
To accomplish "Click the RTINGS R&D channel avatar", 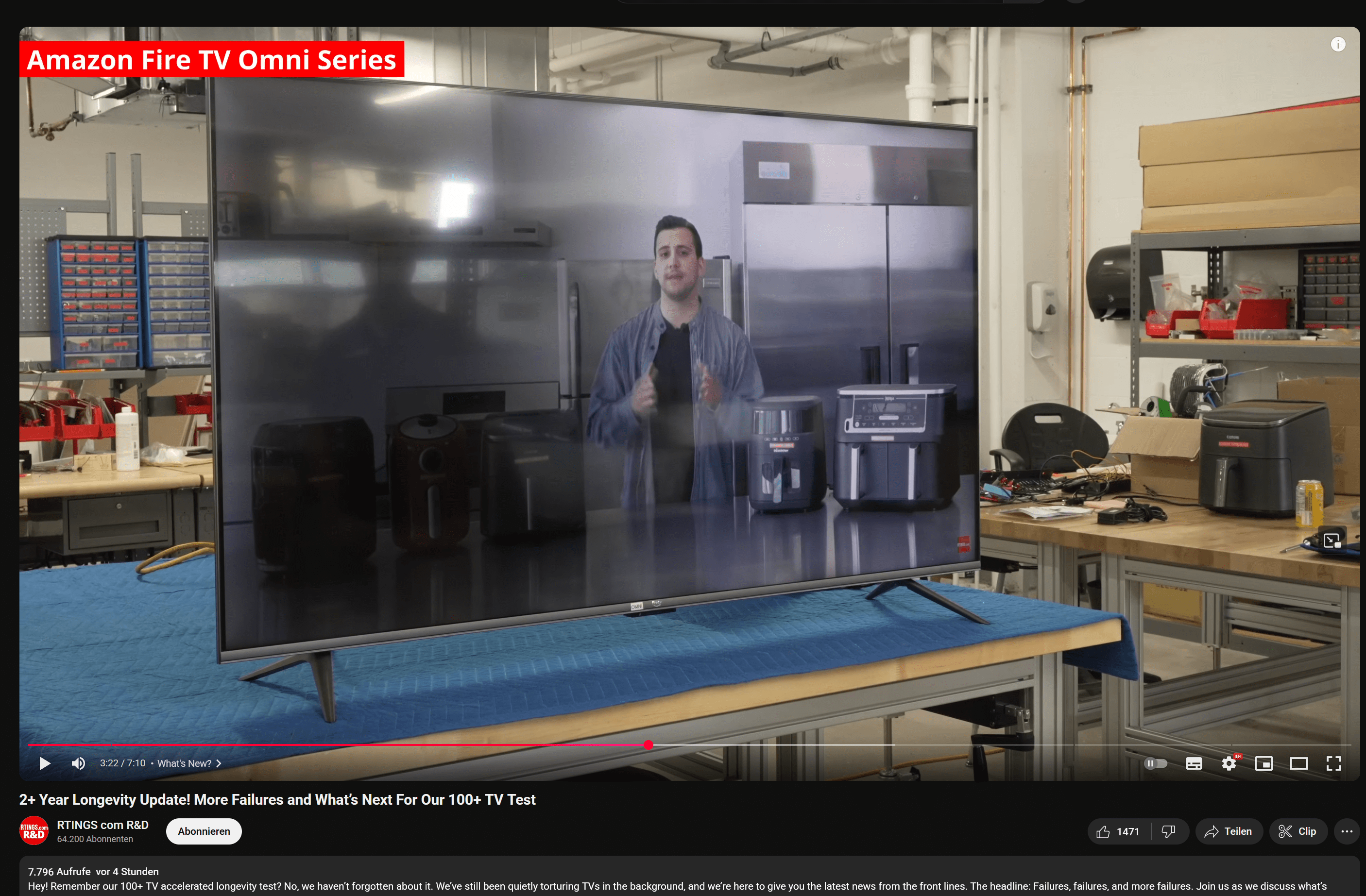I will (x=34, y=831).
